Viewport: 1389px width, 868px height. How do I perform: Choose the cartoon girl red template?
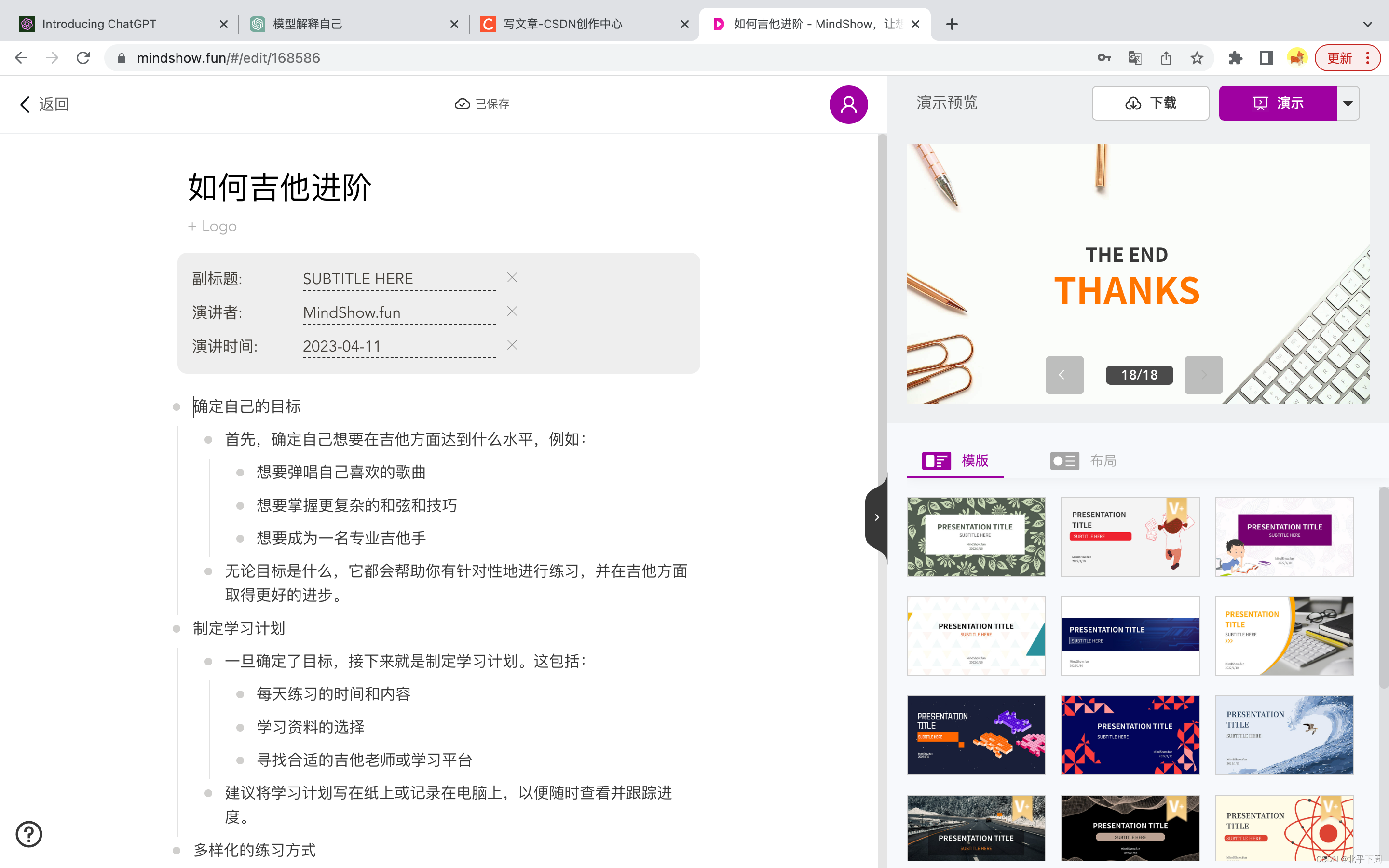pos(1130,537)
